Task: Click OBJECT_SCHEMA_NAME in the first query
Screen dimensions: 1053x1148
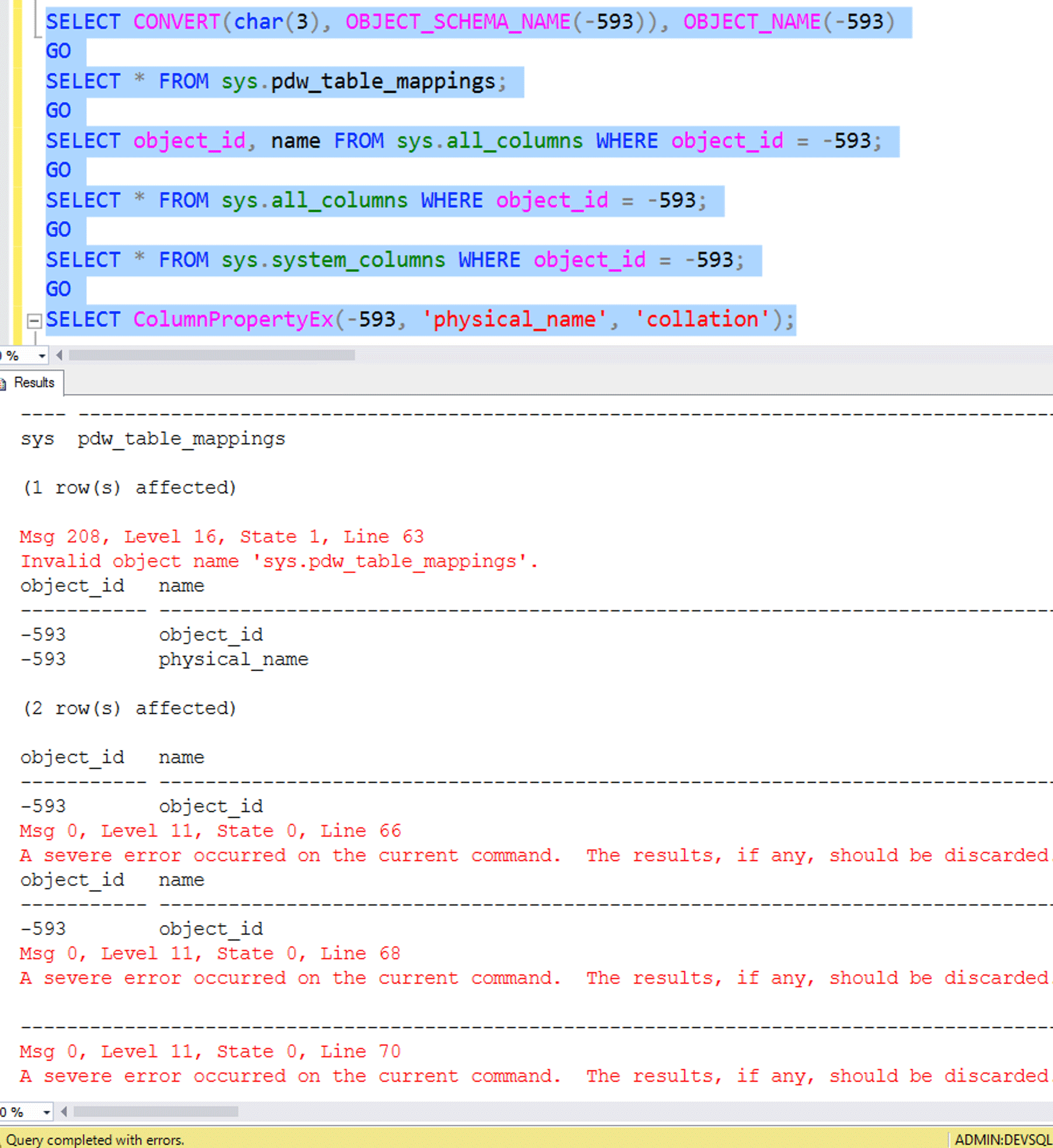Action: (x=458, y=22)
